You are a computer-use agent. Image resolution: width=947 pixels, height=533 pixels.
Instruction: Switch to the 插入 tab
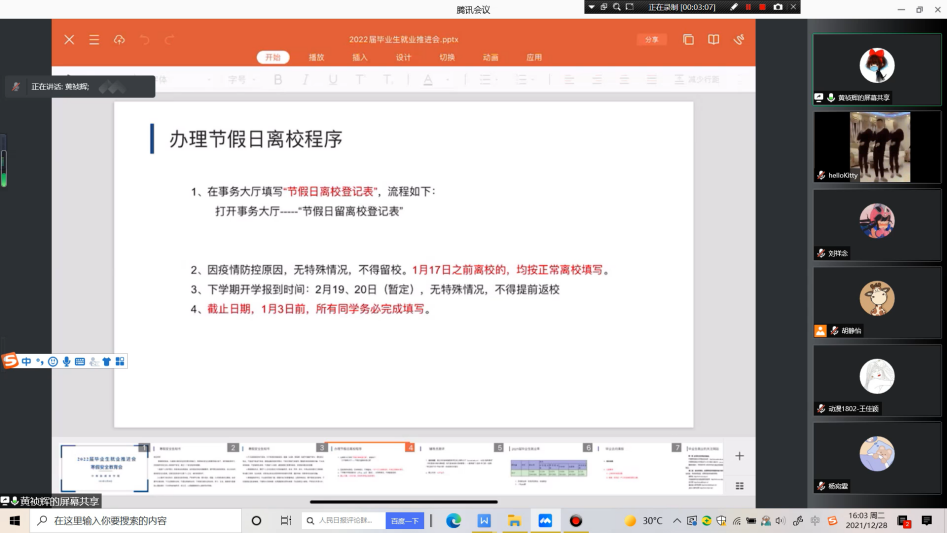coord(360,57)
